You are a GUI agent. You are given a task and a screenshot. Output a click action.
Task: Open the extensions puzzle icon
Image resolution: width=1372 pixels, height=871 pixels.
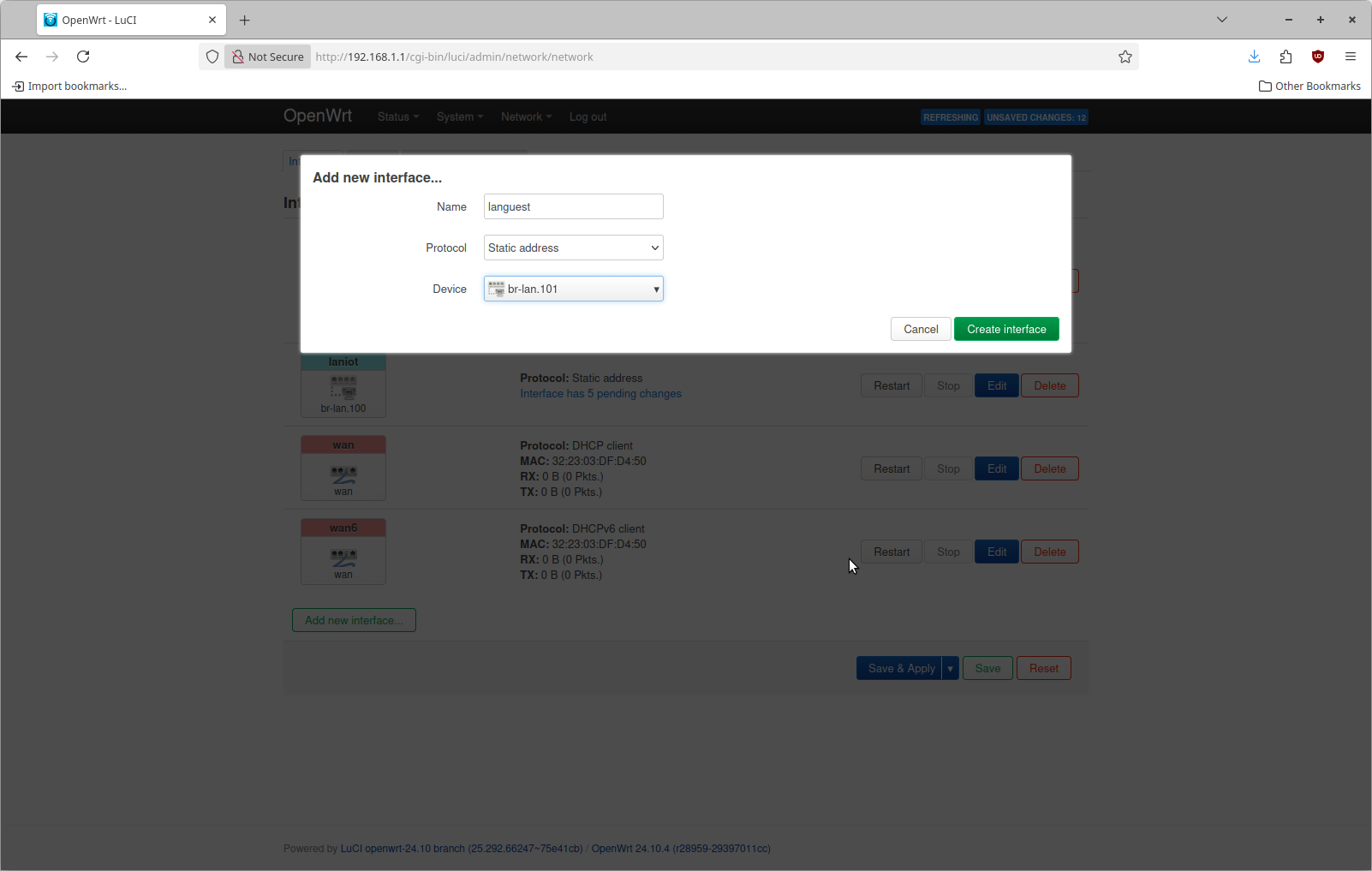click(x=1286, y=57)
